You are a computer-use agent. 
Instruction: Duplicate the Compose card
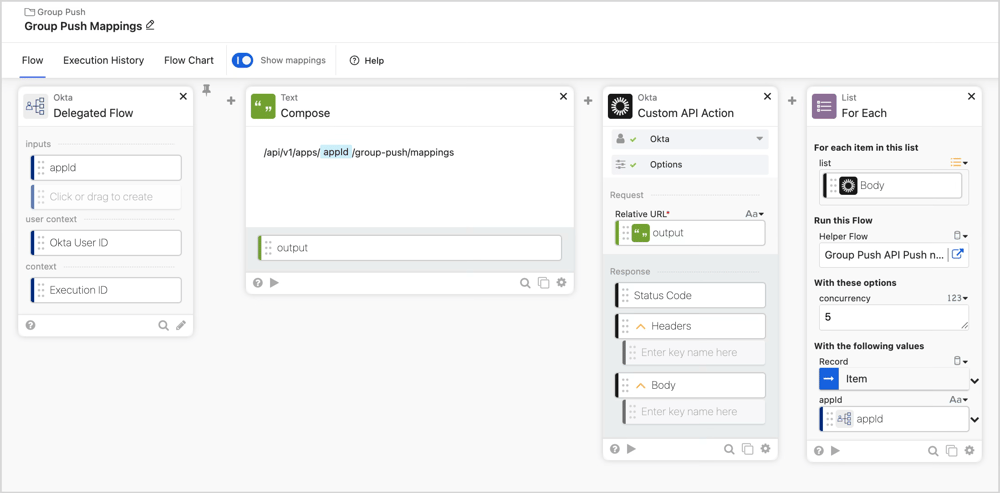coord(543,283)
